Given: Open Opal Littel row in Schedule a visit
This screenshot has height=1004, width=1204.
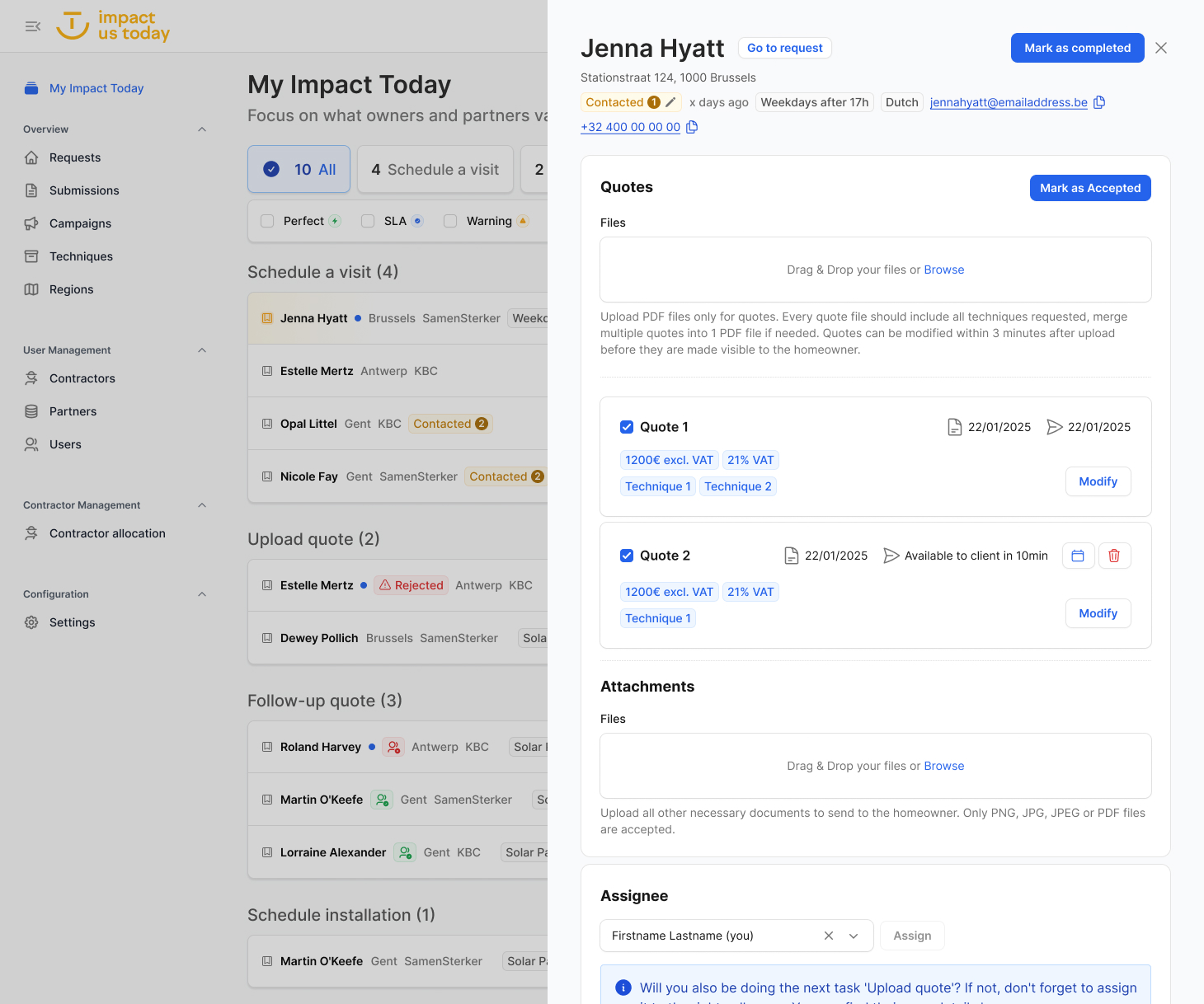Looking at the screenshot, I should (x=308, y=424).
